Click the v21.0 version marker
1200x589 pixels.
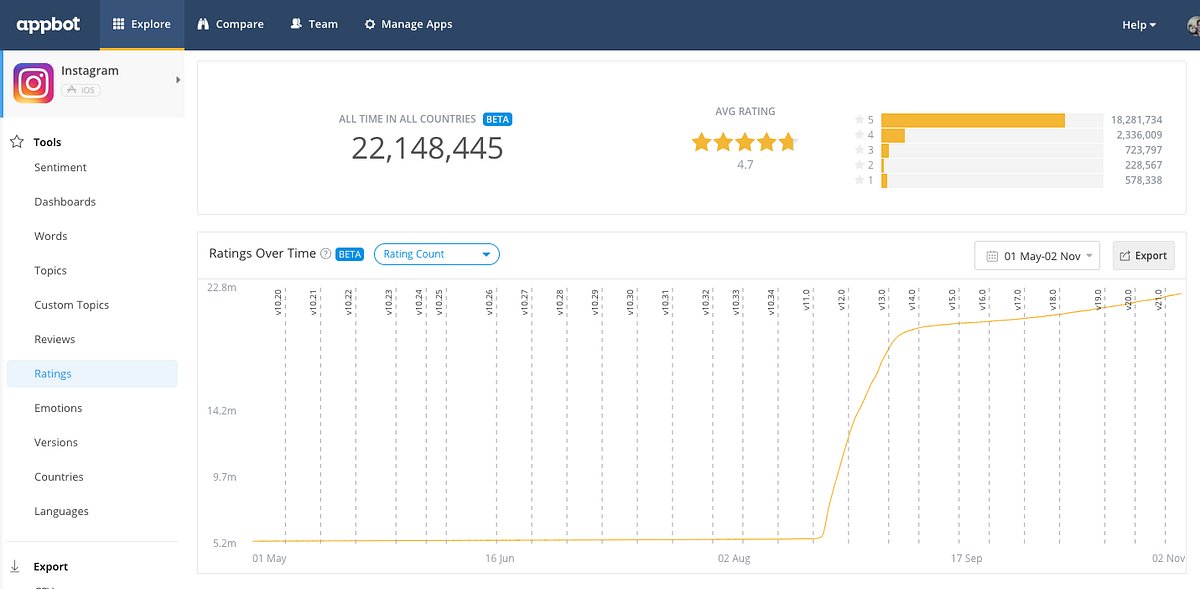[x=1158, y=300]
